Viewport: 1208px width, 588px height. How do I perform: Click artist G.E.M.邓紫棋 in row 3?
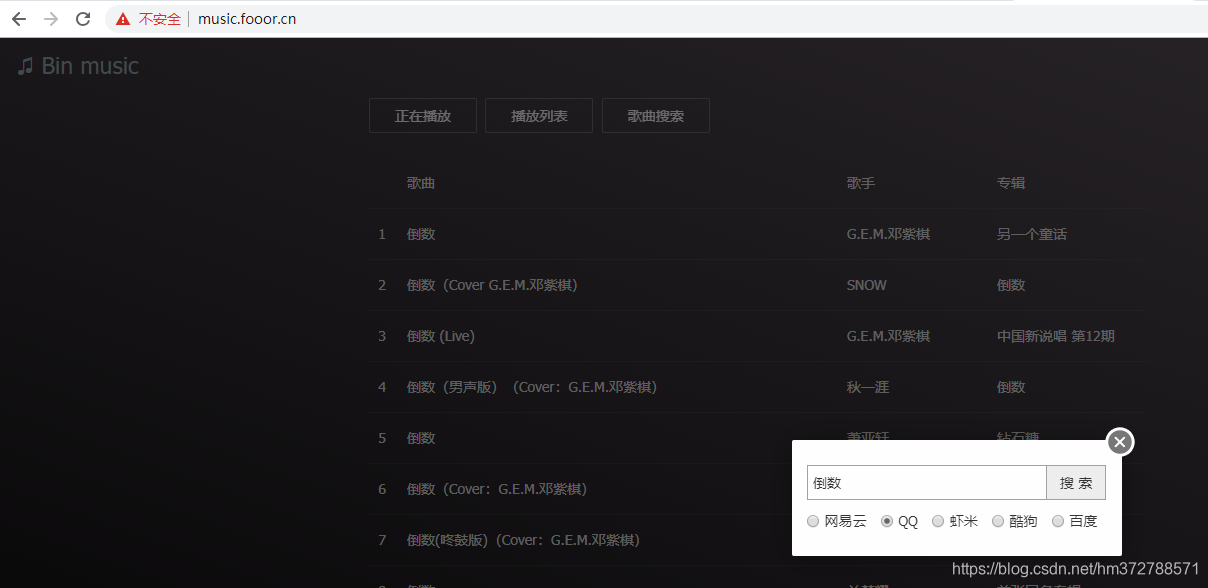tap(889, 336)
